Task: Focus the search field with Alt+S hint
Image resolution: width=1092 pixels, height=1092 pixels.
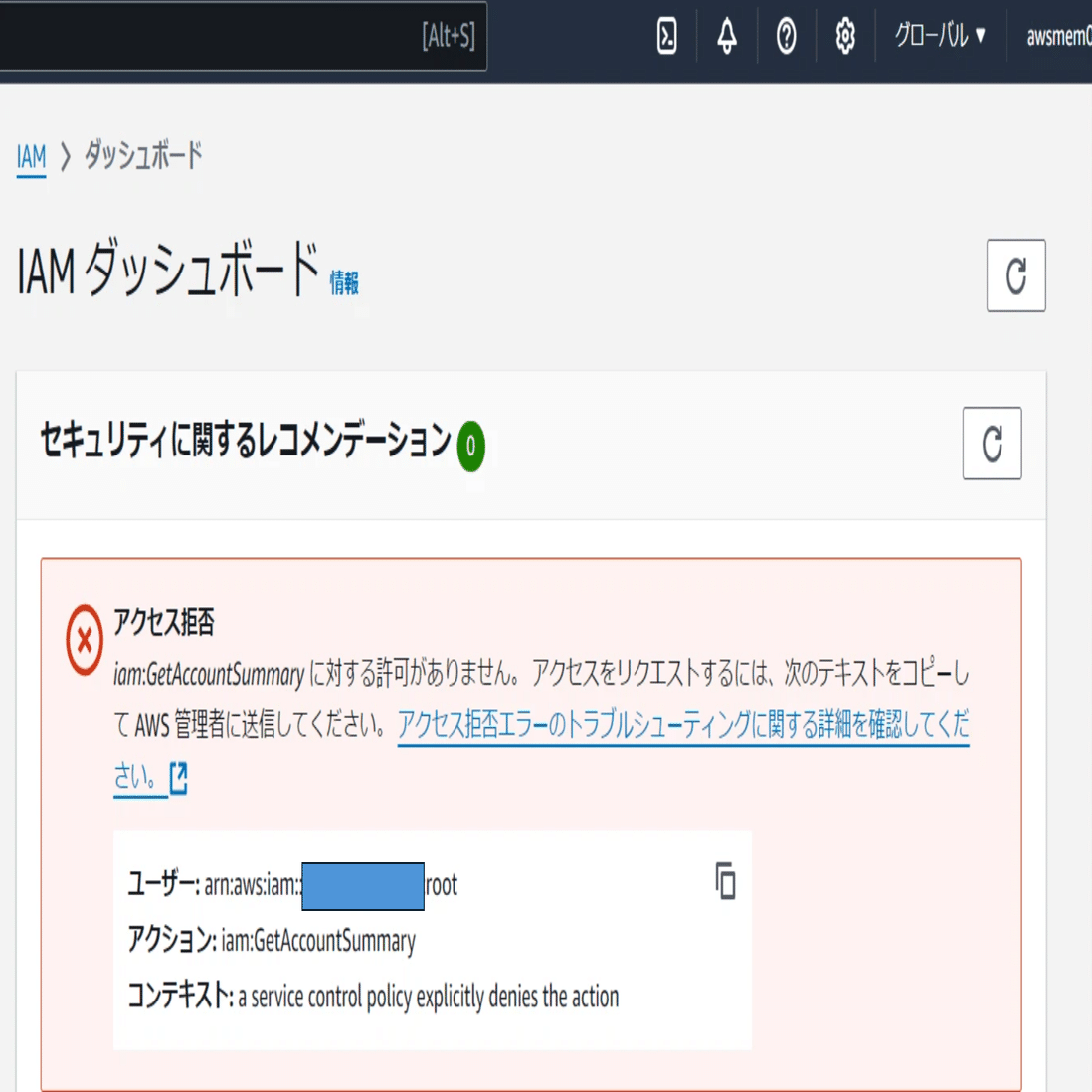Action: (243, 36)
